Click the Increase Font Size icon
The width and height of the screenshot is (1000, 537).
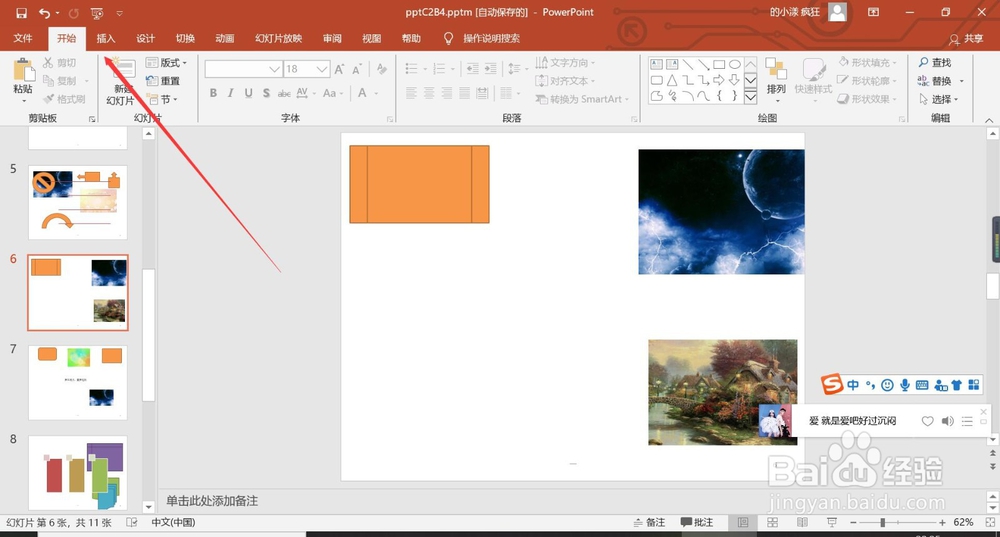[x=339, y=69]
